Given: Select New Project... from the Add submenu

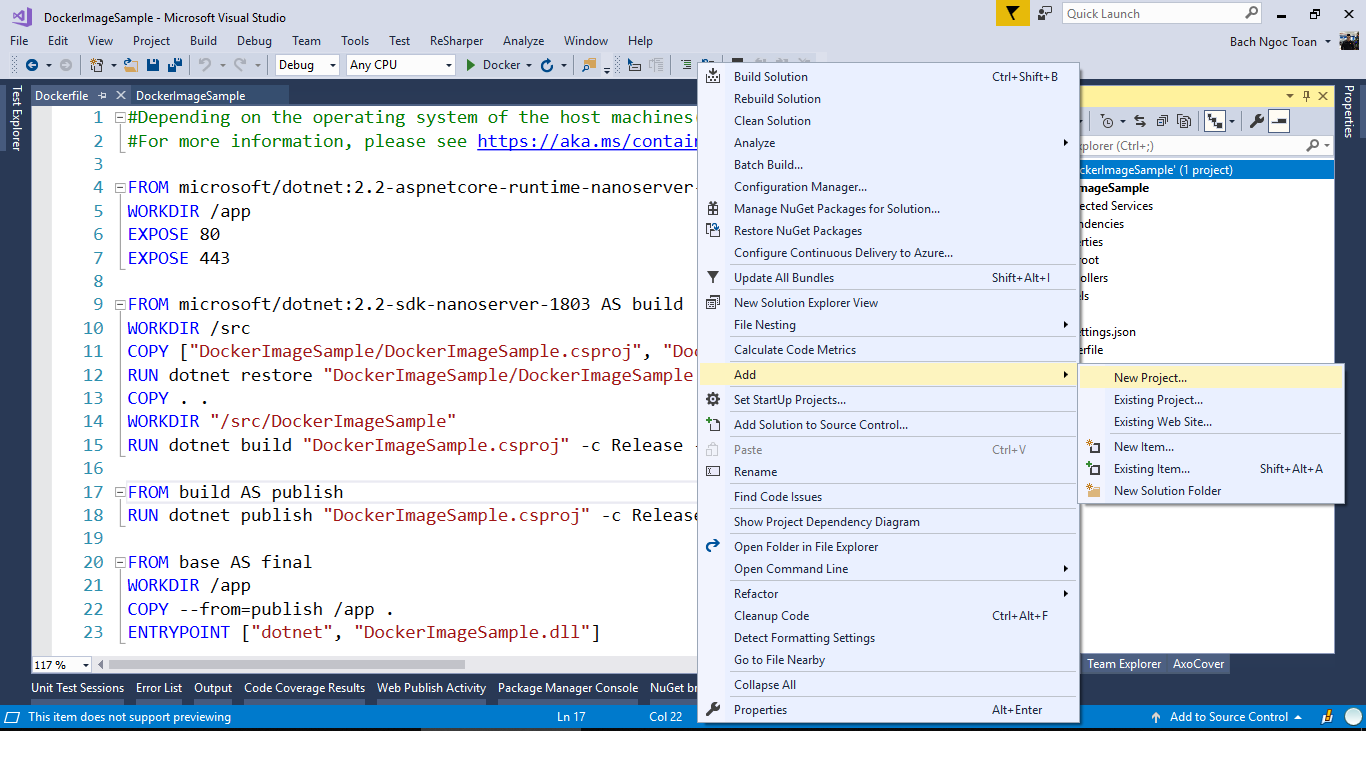Looking at the screenshot, I should click(1150, 378).
